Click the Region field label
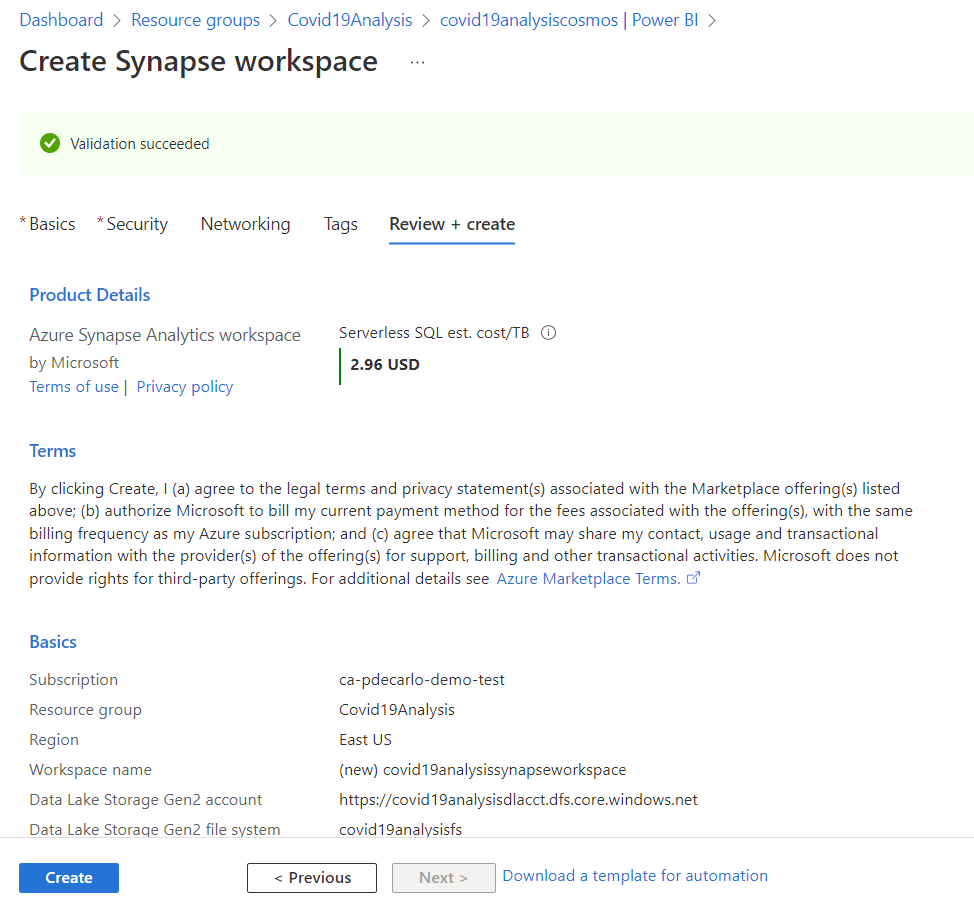Viewport: 974px width, 909px height. [54, 739]
